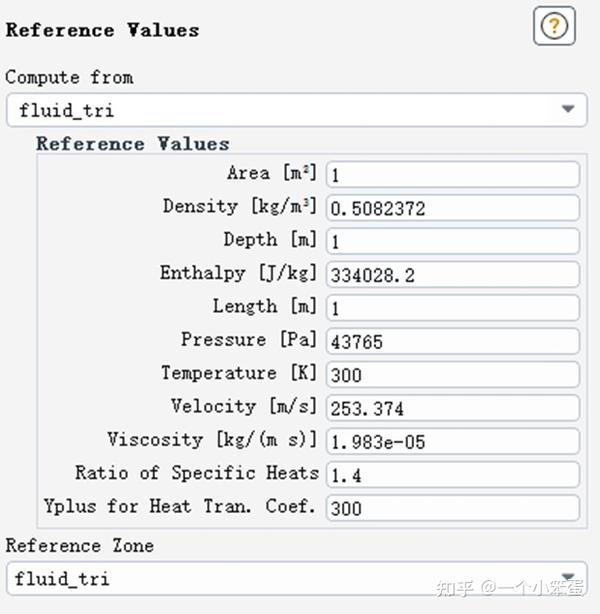Click the Pressure value field
Viewport: 600px width, 614px height.
(x=452, y=341)
